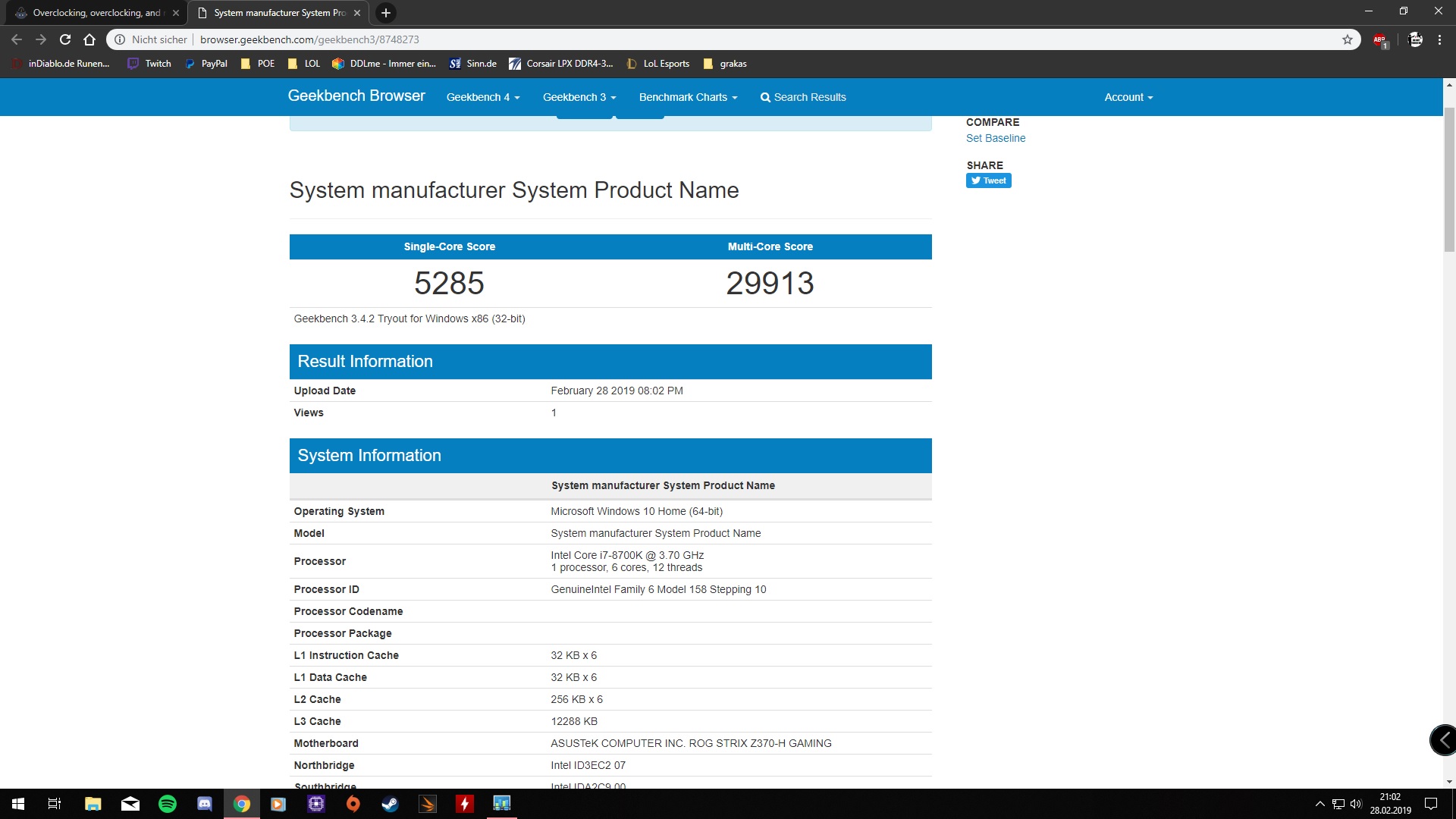Image resolution: width=1456 pixels, height=819 pixels.
Task: Click the Set Baseline link
Action: (x=996, y=138)
